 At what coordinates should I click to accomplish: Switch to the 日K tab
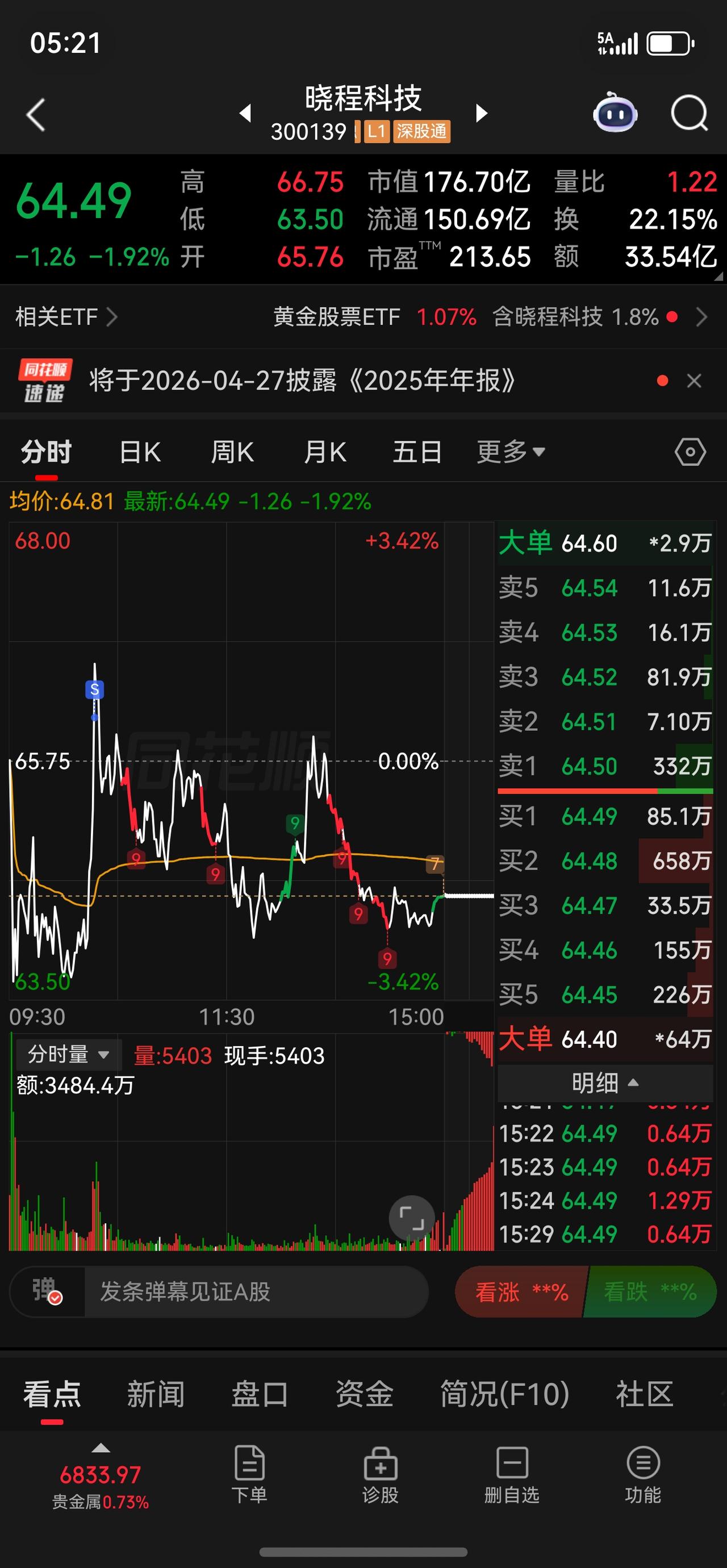pyautogui.click(x=140, y=452)
